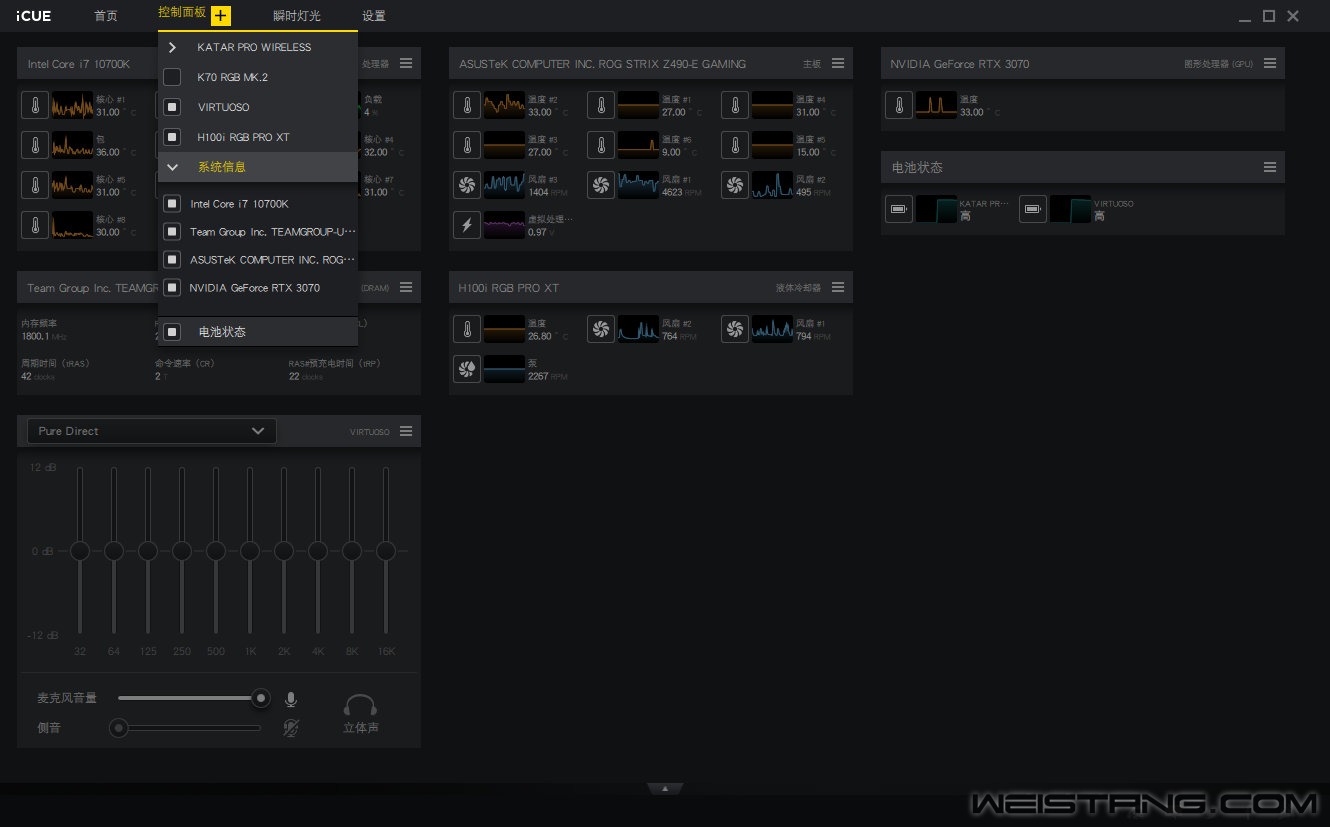Viewport: 1330px width, 827px height.
Task: Click the bottom panel expand arrow
Action: click(665, 789)
